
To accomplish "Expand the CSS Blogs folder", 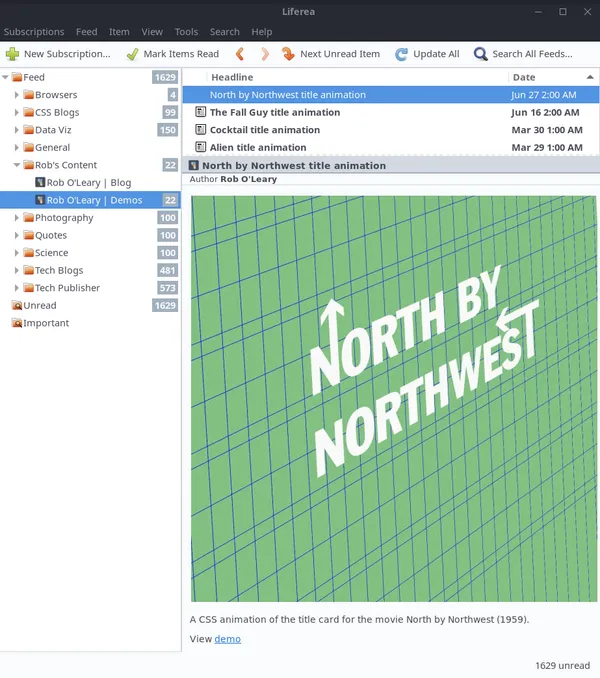I will click(16, 112).
